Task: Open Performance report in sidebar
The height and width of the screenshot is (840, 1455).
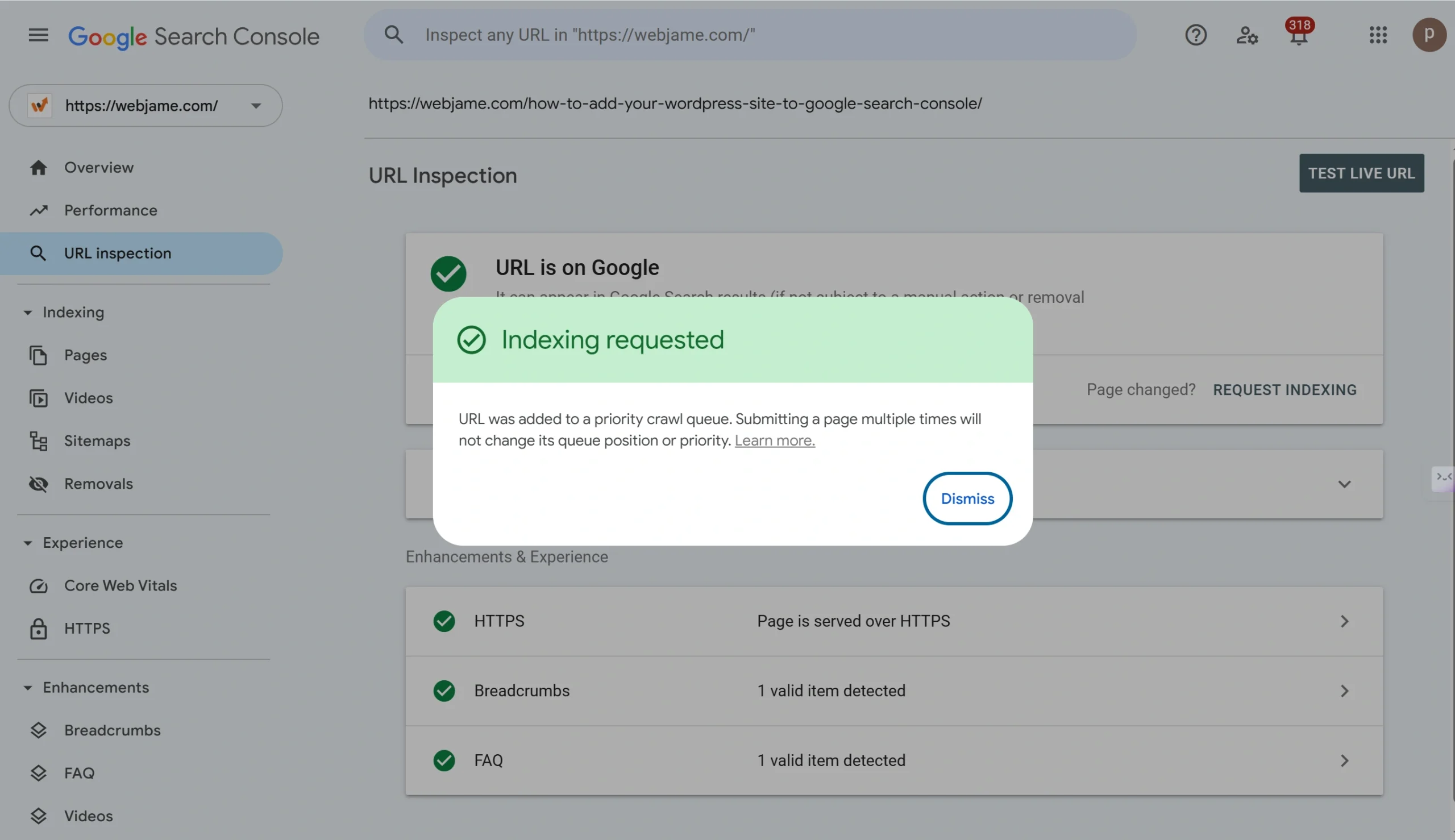Action: click(142, 210)
